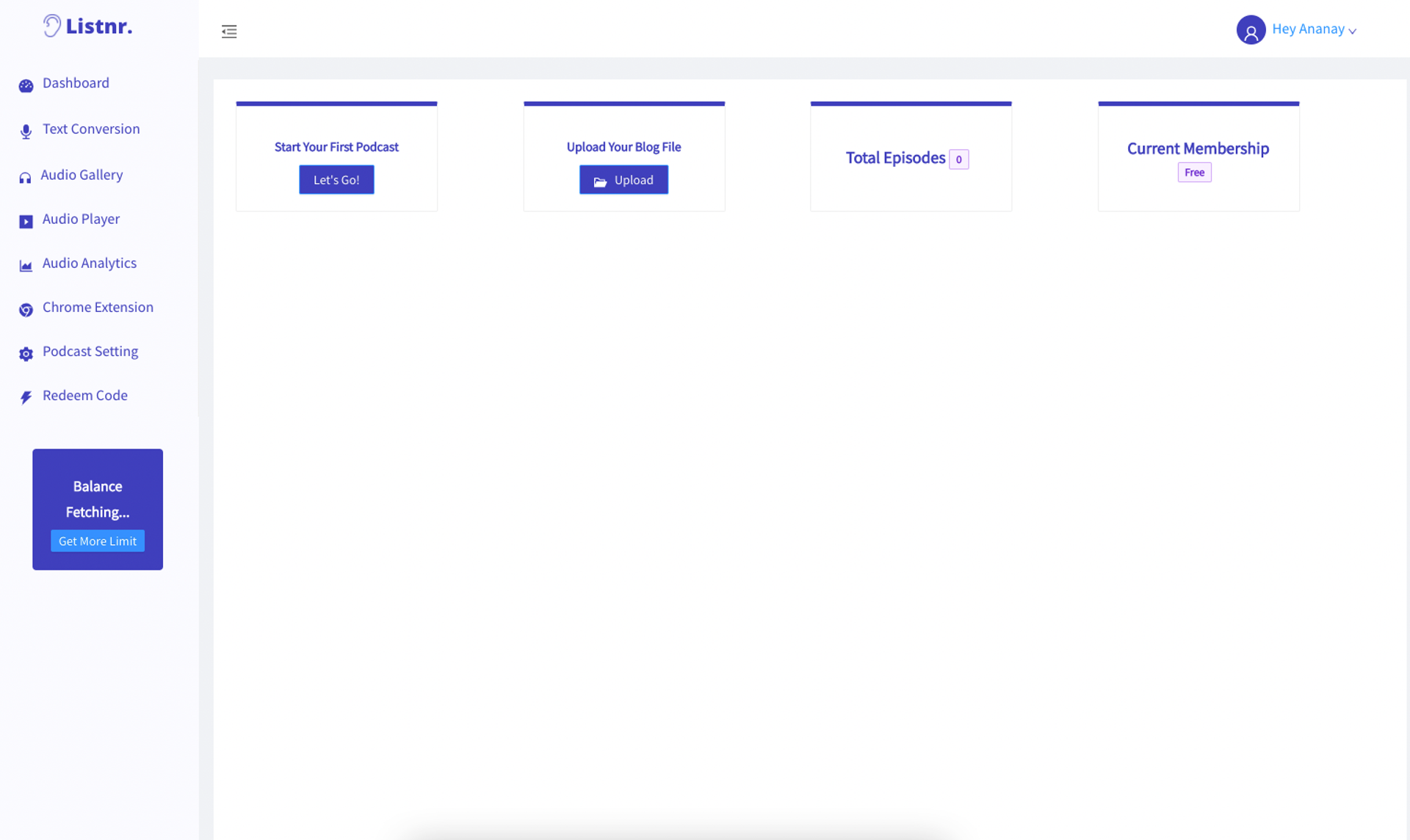Click the Audio Analytics chart icon
The width and height of the screenshot is (1410, 840).
click(26, 266)
